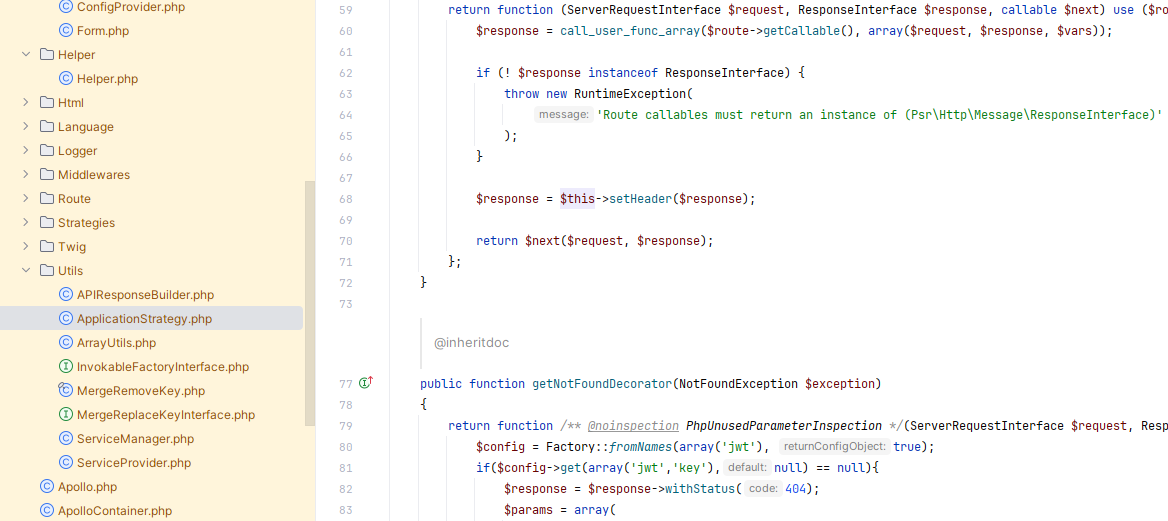Click the MergeReplaceKeyInterface.php interface icon
The width and height of the screenshot is (1168, 521).
[66, 414]
